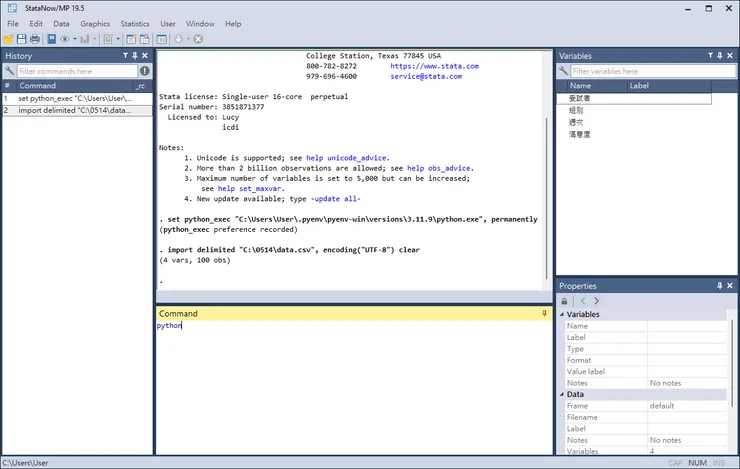This screenshot has width=740, height=469.
Task: Open the File menu
Action: 13,24
